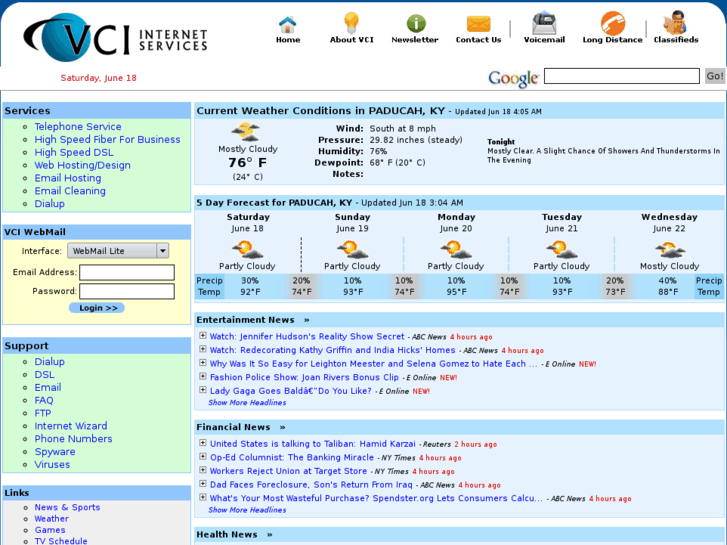Open the Telephone Service link
Image resolution: width=727 pixels, height=545 pixels.
click(78, 127)
